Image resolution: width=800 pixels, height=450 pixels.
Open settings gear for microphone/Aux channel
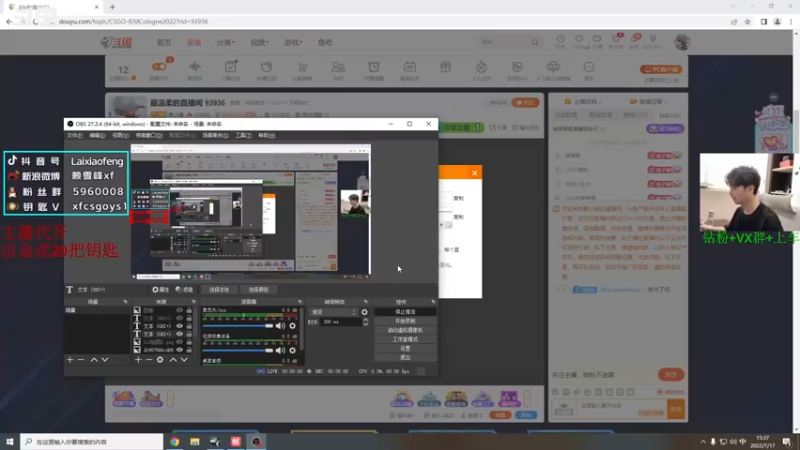(292, 326)
